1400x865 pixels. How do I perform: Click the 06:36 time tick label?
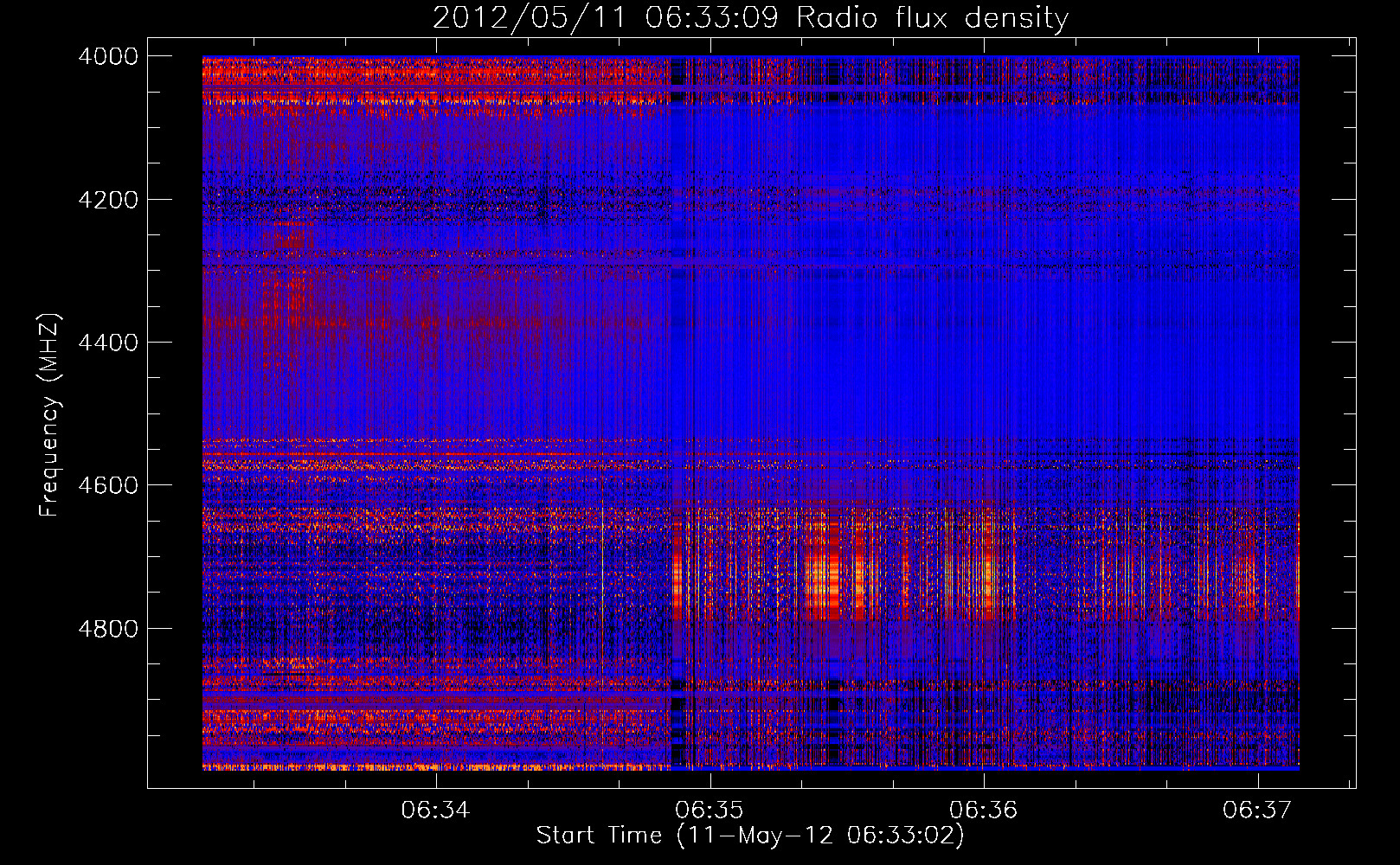pos(983,810)
